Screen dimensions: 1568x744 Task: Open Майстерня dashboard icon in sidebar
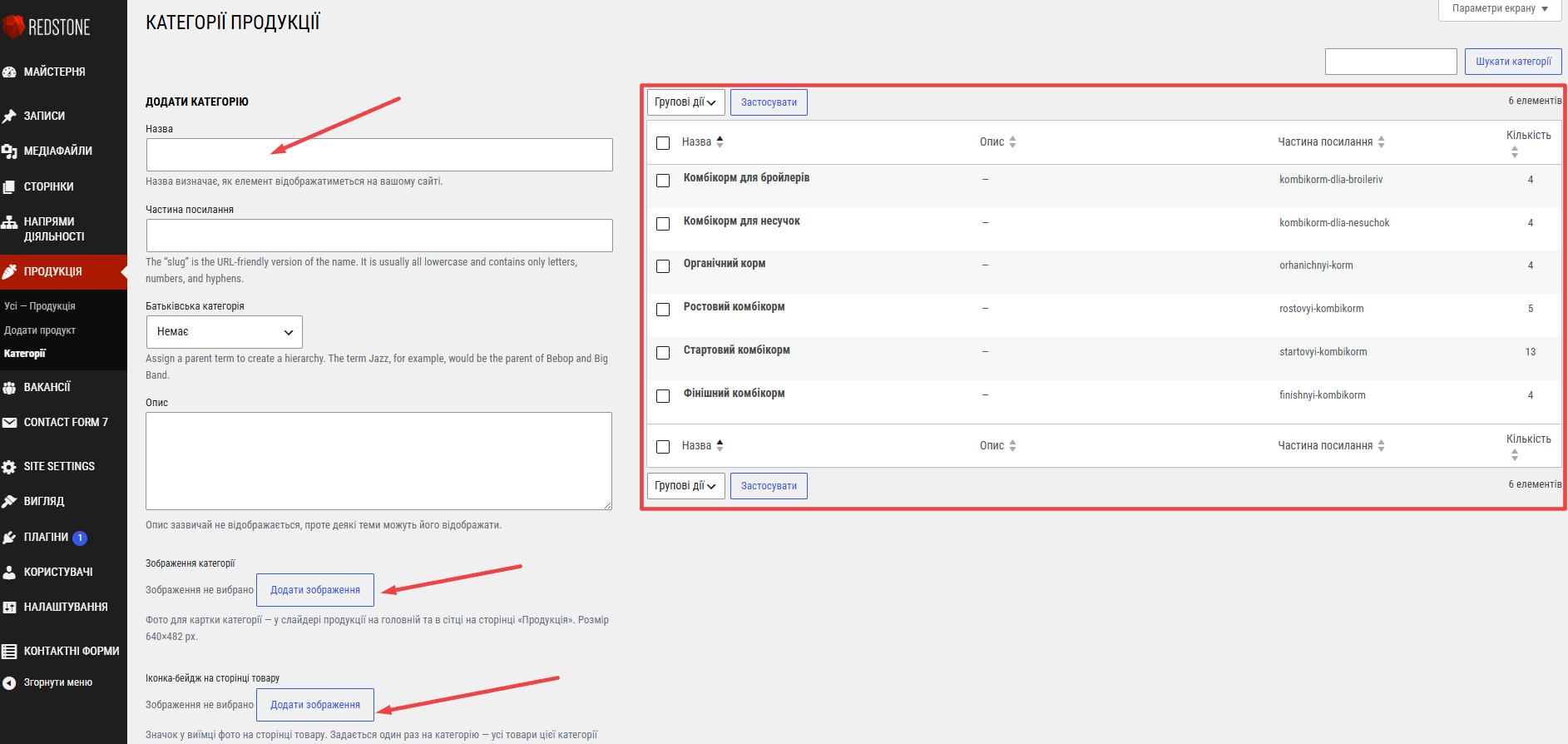[x=9, y=72]
